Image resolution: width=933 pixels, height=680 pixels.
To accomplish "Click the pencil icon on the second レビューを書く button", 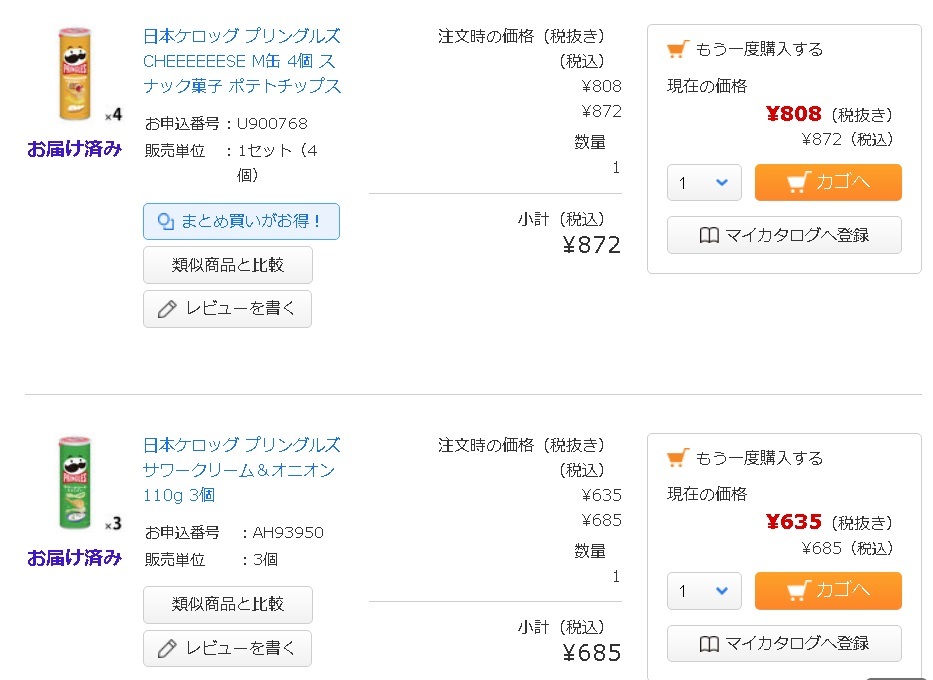I will pos(167,648).
